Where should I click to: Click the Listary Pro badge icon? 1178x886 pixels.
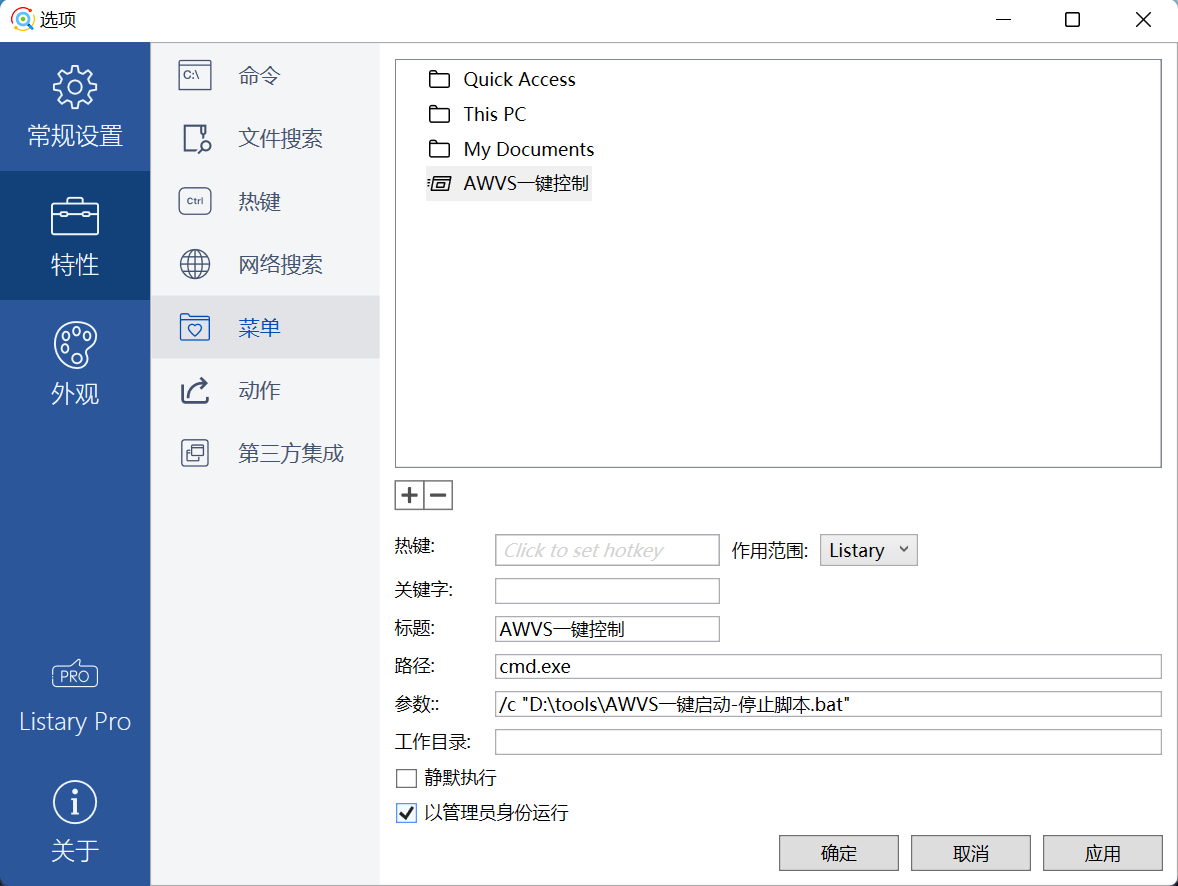point(74,675)
